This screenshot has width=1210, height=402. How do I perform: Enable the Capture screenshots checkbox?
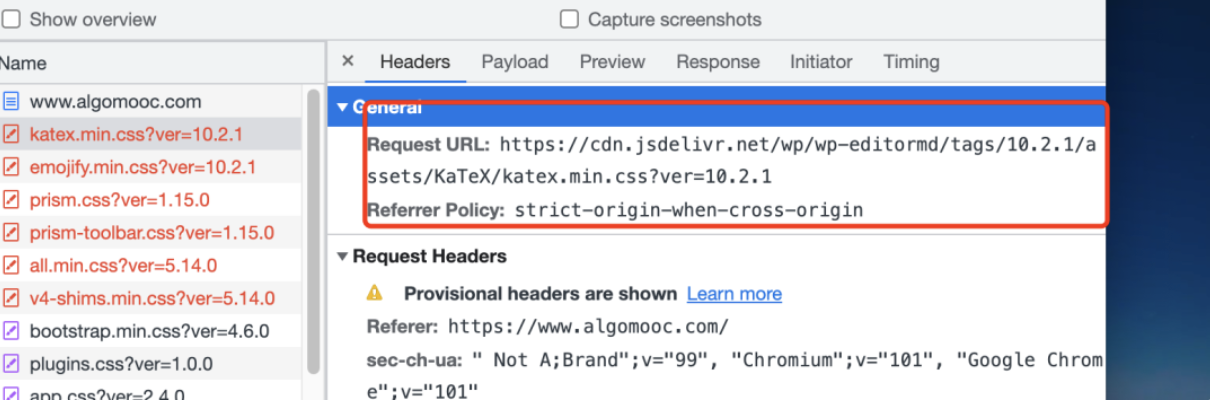(569, 19)
